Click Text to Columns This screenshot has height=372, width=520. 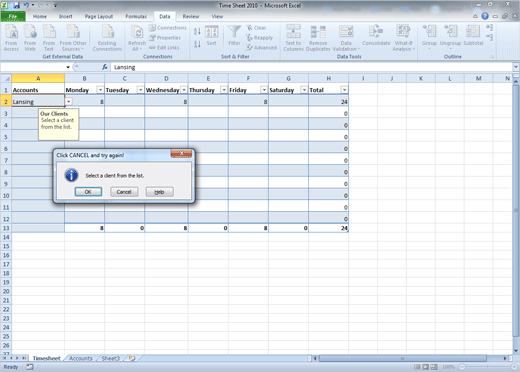(x=293, y=38)
